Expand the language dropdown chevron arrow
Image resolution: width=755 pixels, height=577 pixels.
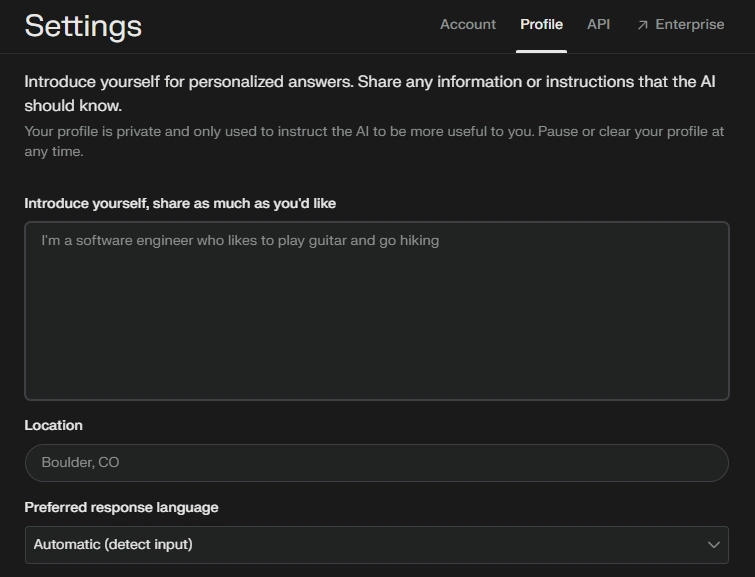click(x=714, y=545)
